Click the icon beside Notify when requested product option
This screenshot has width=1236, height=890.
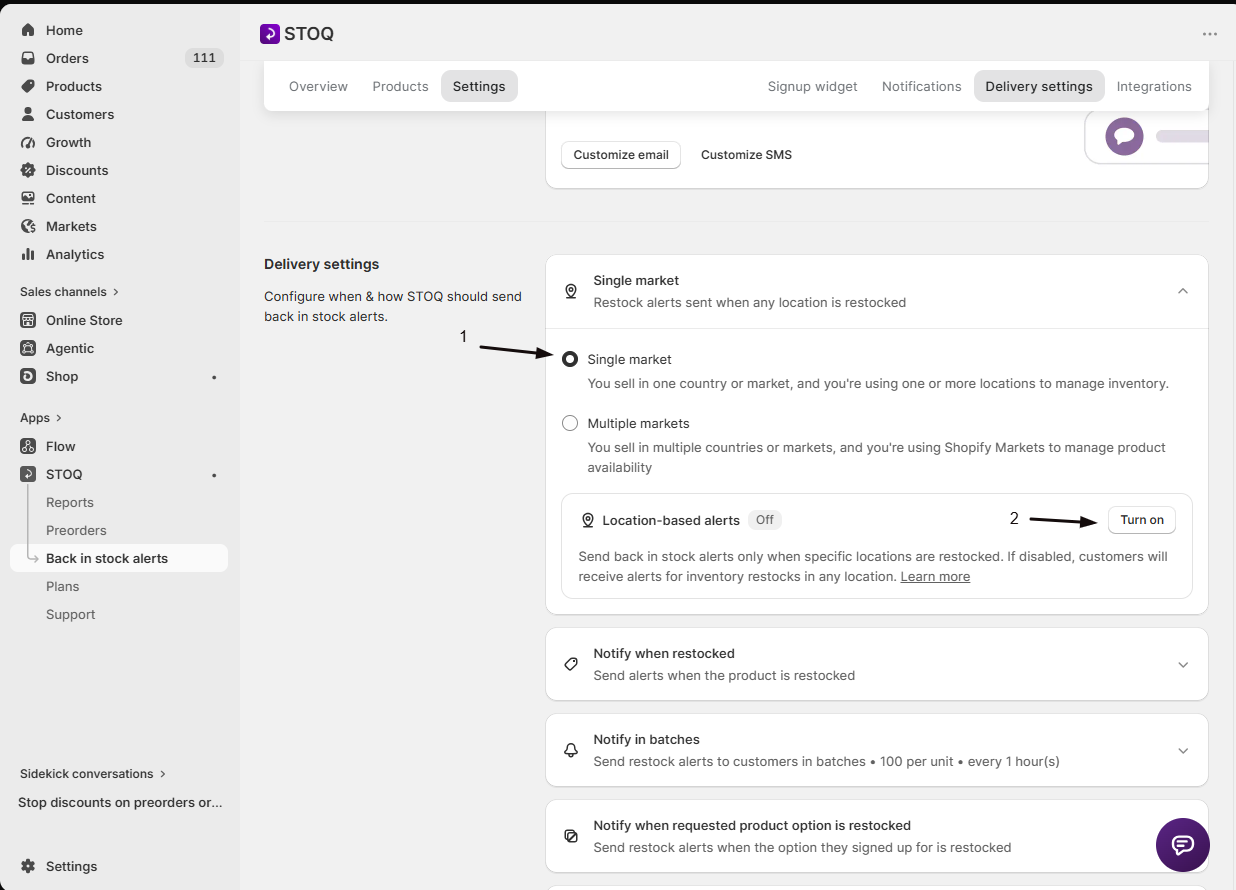click(571, 836)
